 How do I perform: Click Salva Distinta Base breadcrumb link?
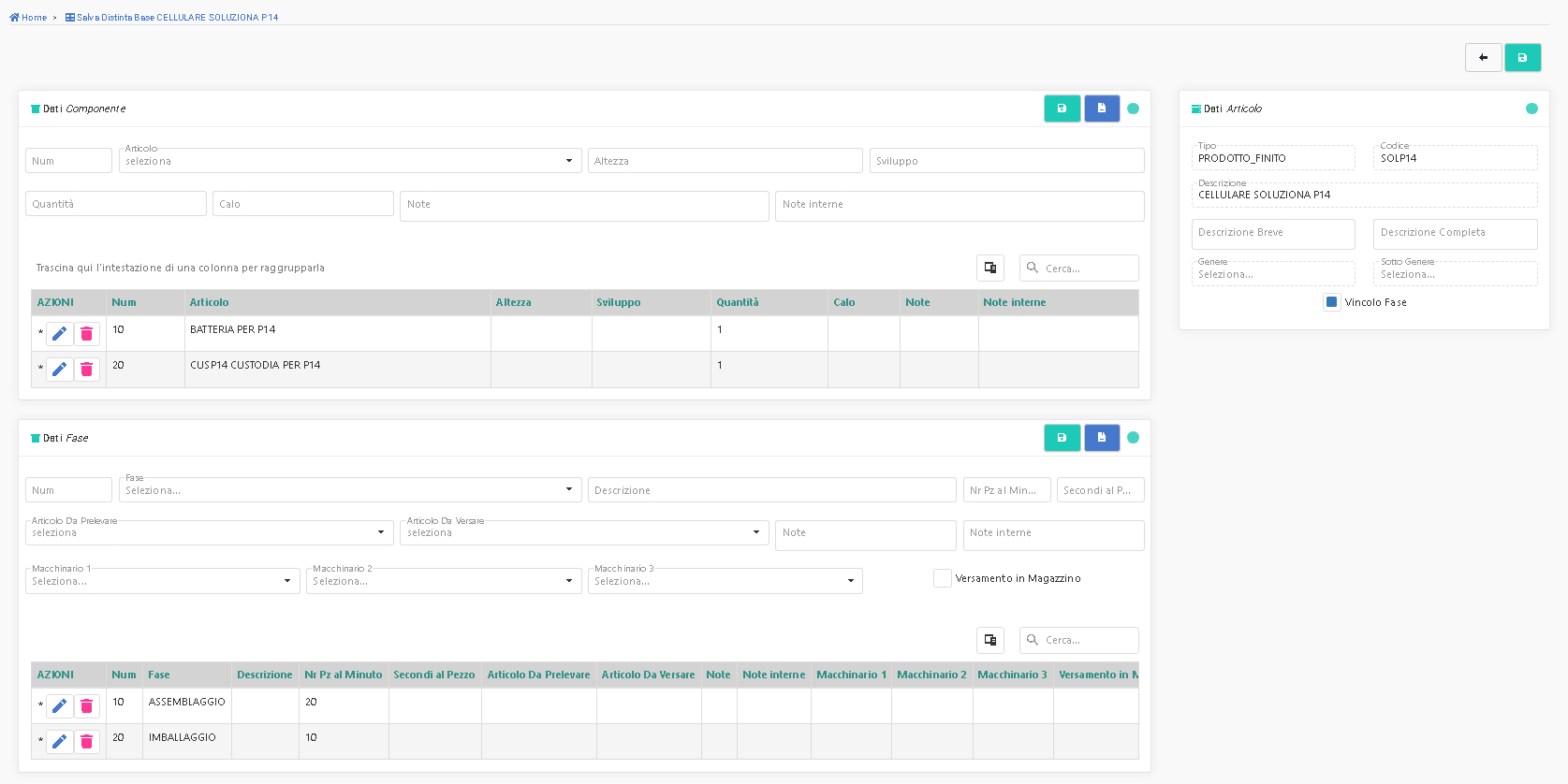point(176,18)
